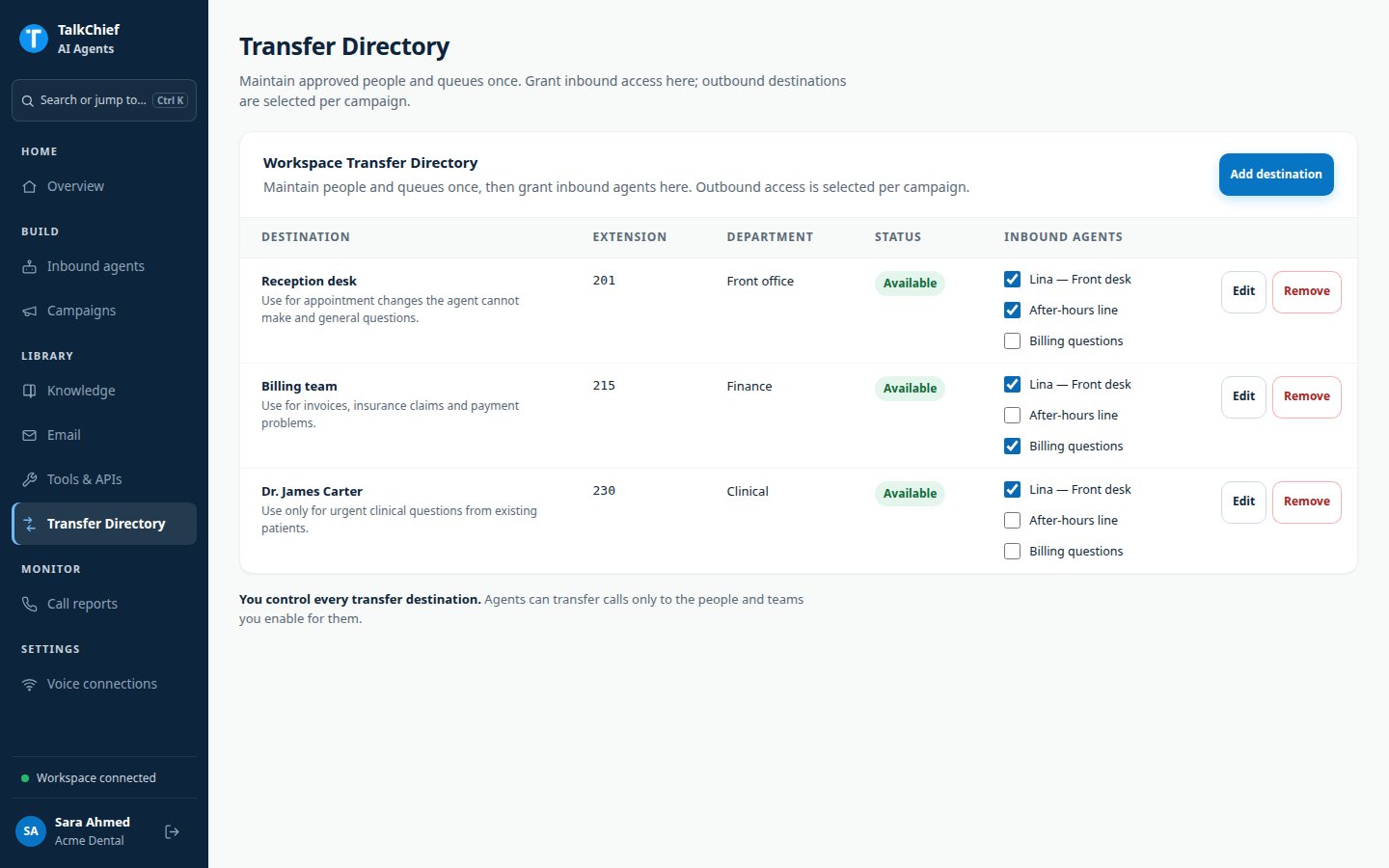The width and height of the screenshot is (1389, 868).
Task: Remove the Billing team destination
Action: point(1306,396)
